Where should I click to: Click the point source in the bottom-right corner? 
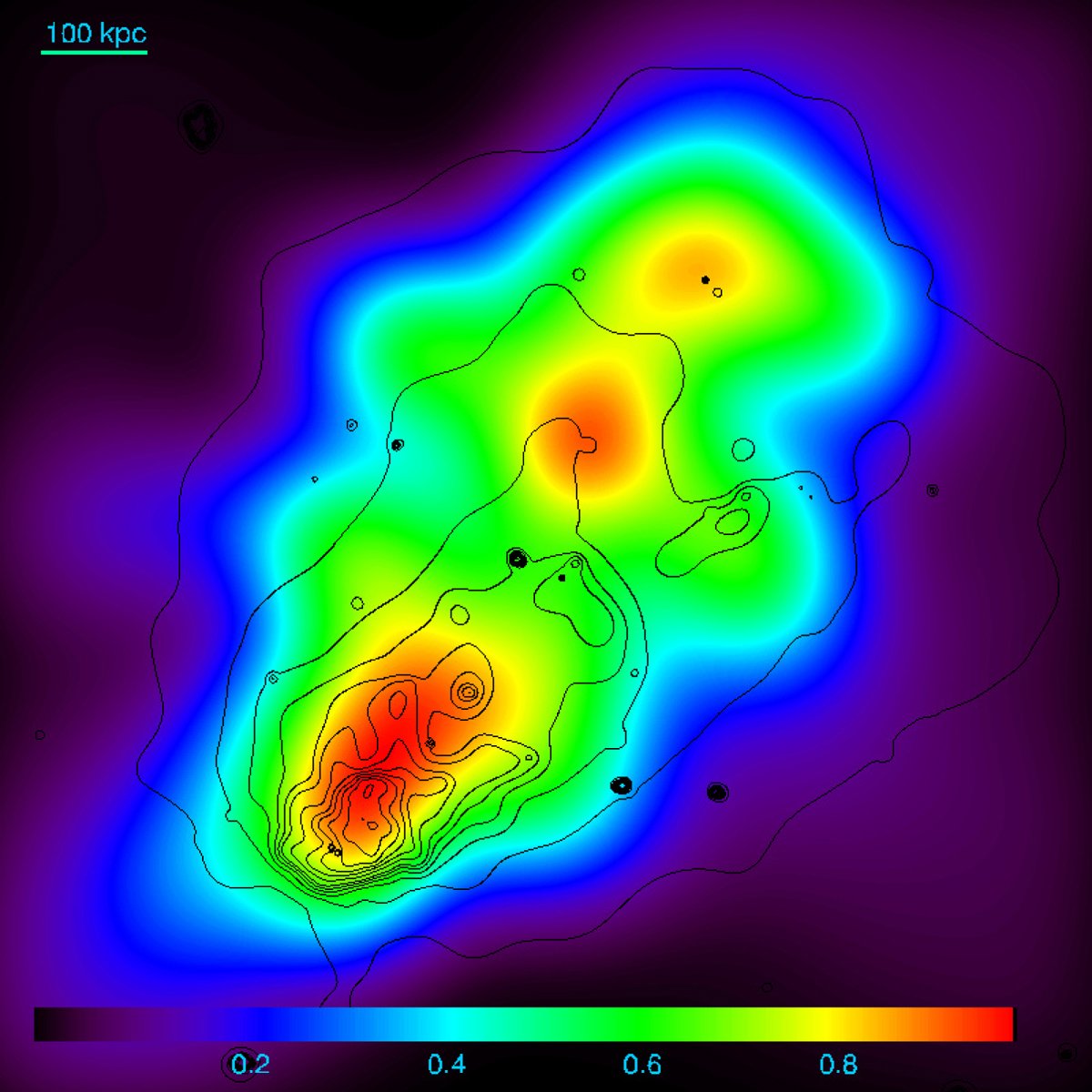pos(1066,1053)
